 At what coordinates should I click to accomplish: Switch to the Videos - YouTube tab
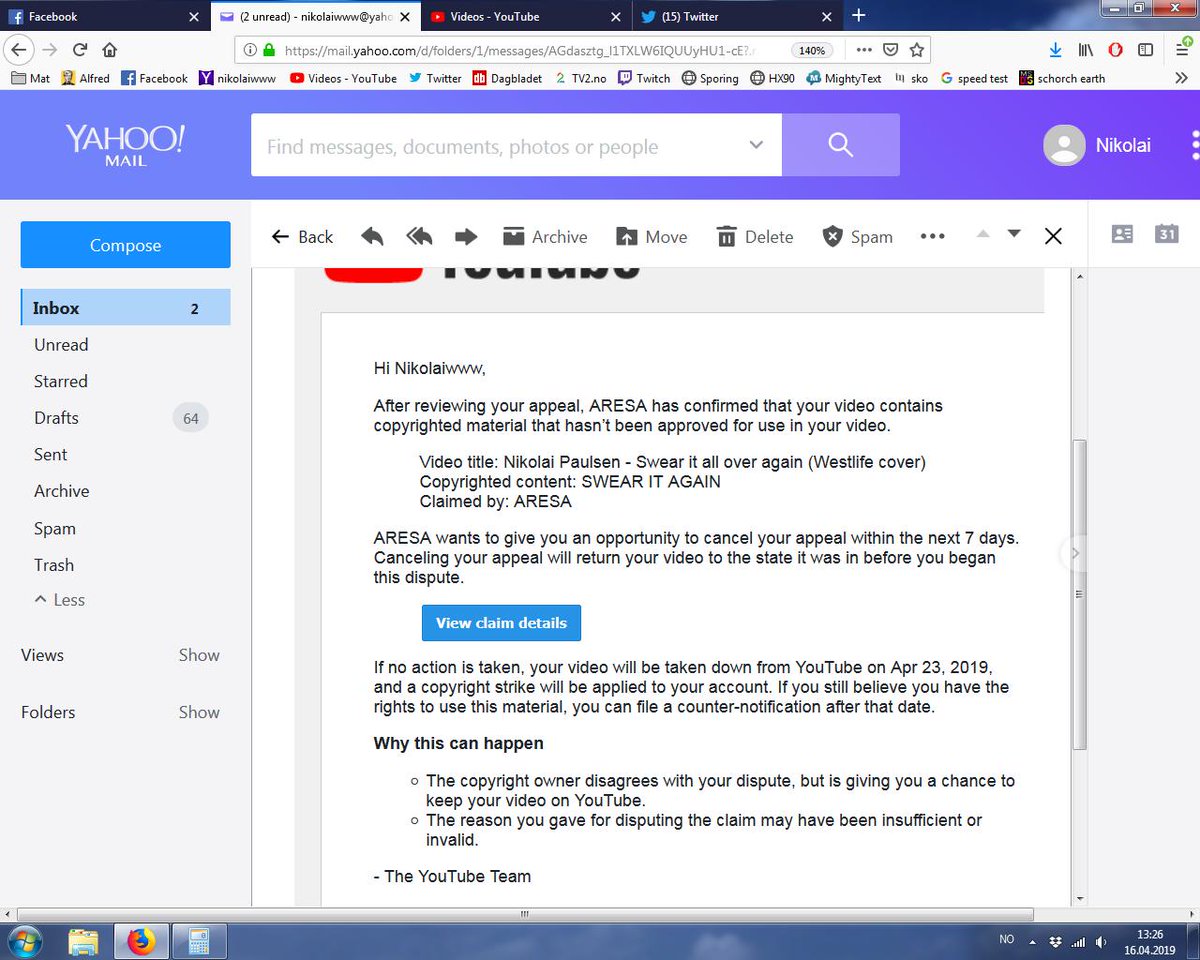[x=526, y=16]
